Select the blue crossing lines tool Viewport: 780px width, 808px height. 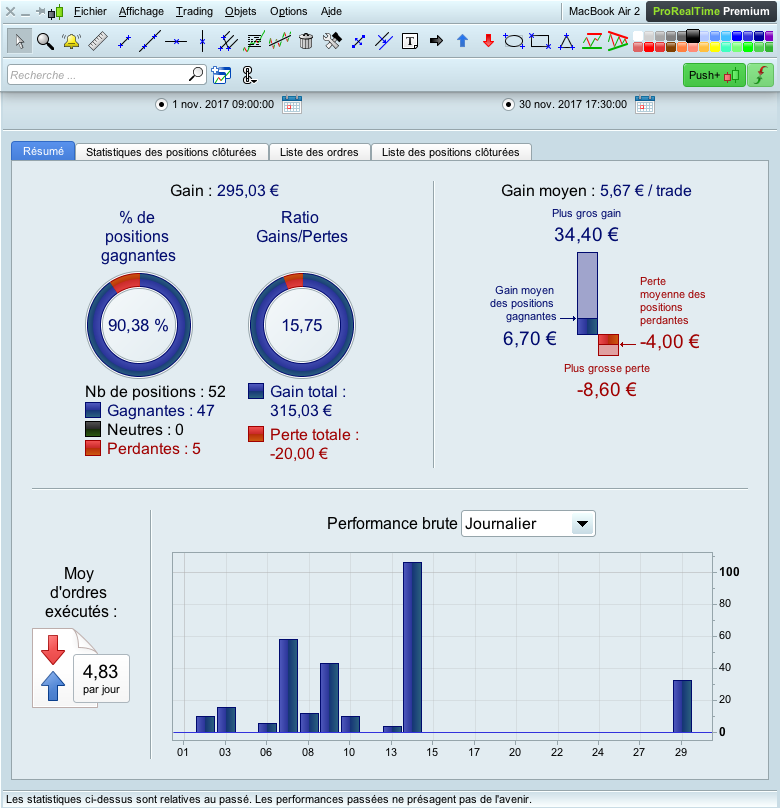pos(384,41)
